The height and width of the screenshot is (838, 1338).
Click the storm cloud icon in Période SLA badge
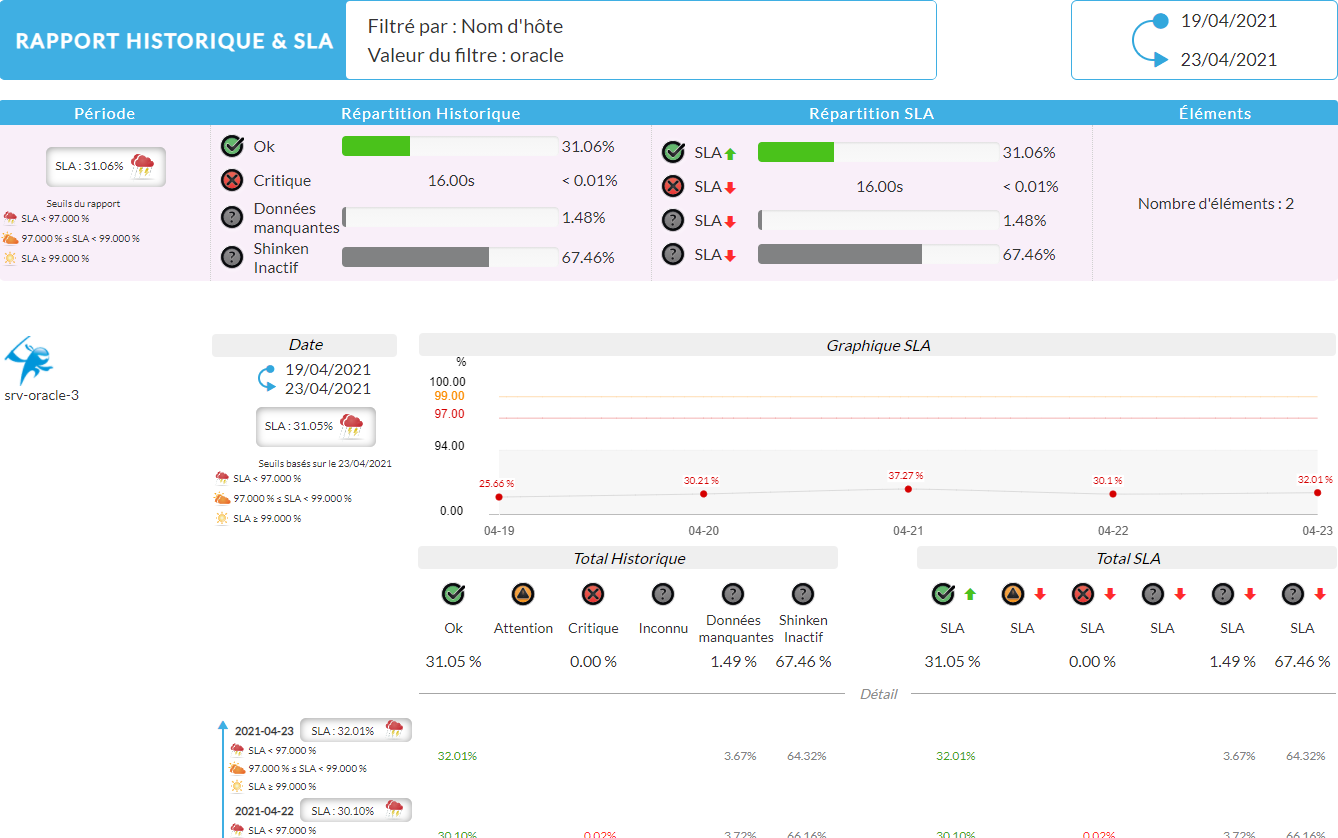pyautogui.click(x=142, y=166)
